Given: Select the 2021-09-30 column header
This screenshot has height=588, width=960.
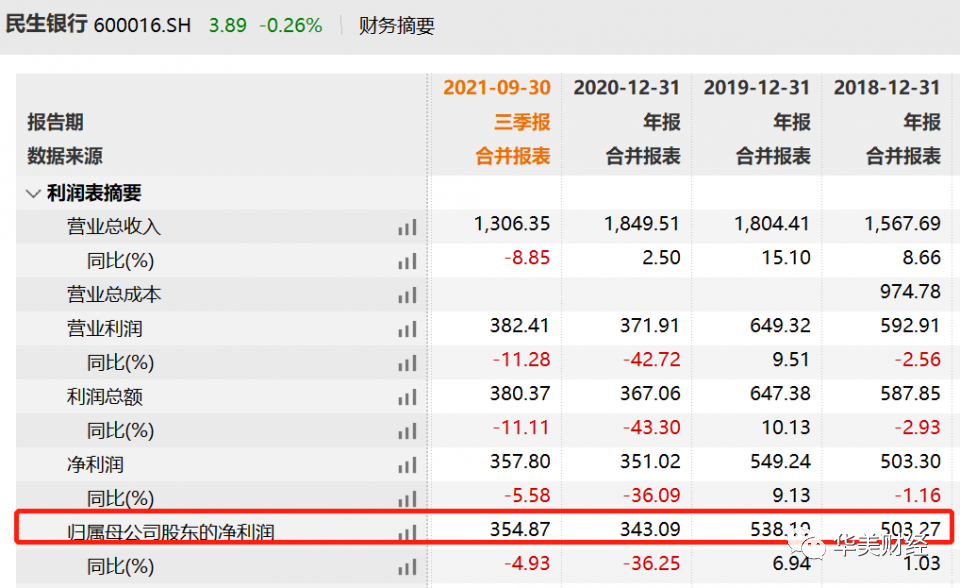Looking at the screenshot, I should click(x=497, y=88).
